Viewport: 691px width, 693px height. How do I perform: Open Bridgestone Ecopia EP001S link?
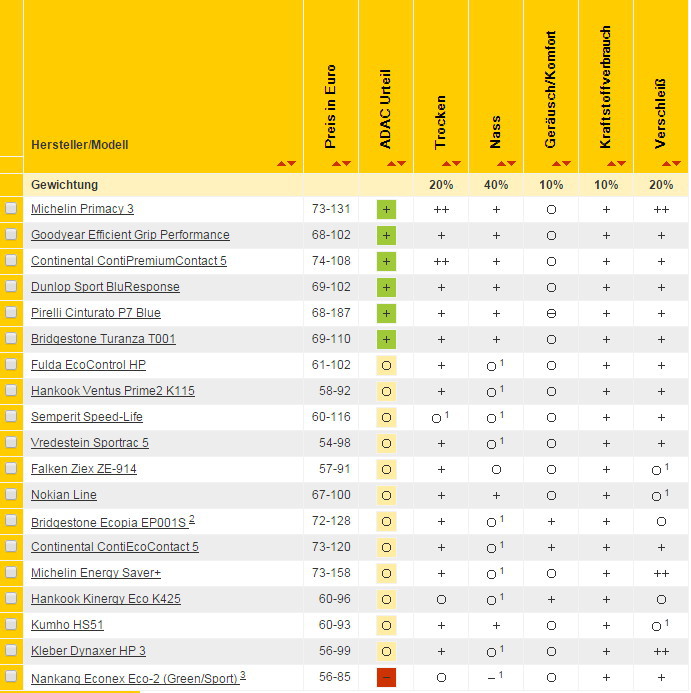click(x=109, y=522)
